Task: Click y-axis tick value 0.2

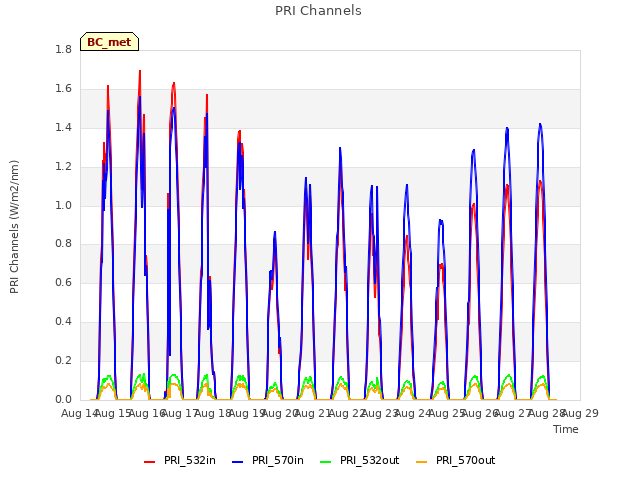Action: pos(63,360)
